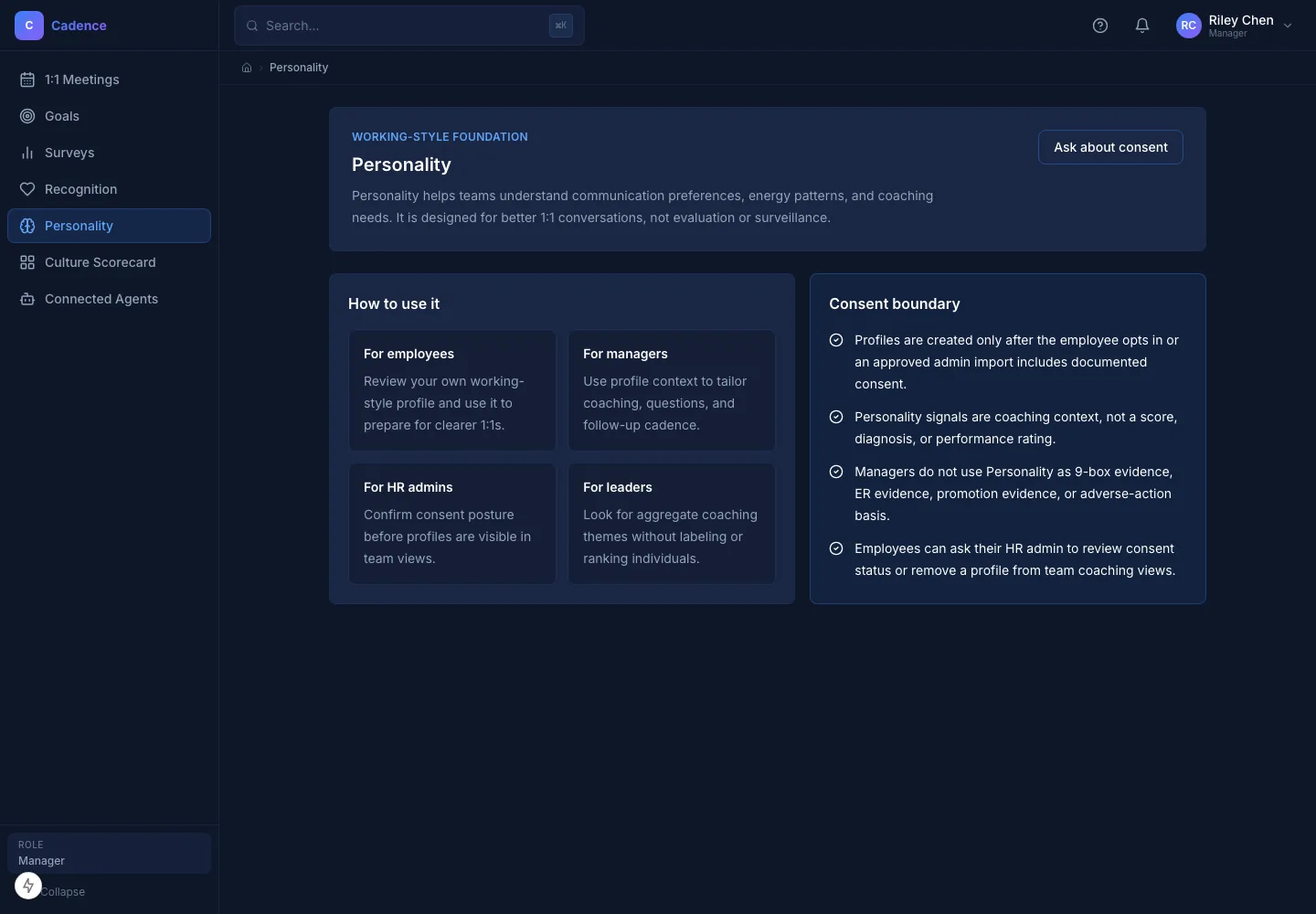Open the For managers card
Viewport: 1316px width, 914px height.
[672, 390]
